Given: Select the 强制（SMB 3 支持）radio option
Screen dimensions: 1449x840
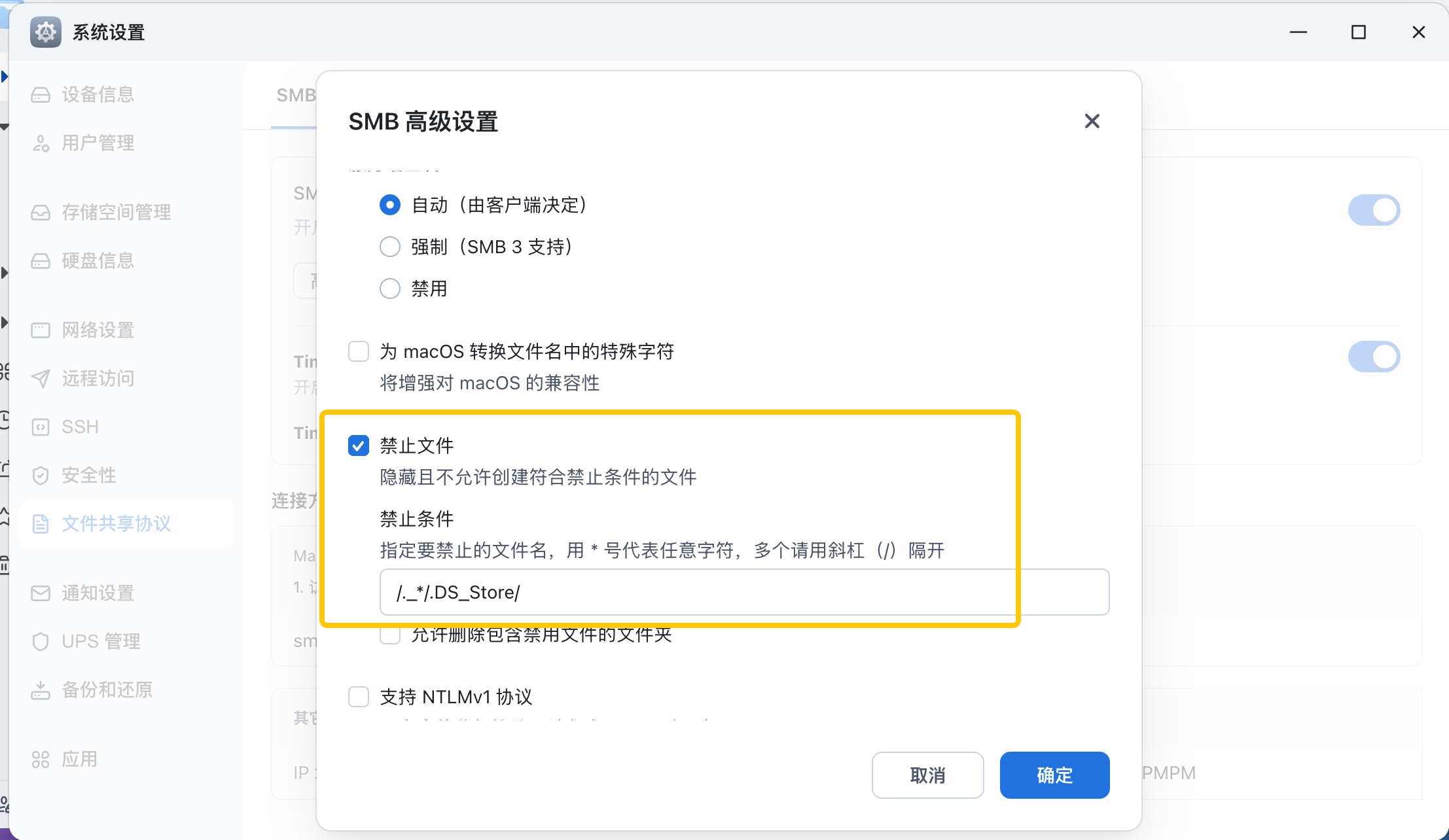Looking at the screenshot, I should point(390,247).
